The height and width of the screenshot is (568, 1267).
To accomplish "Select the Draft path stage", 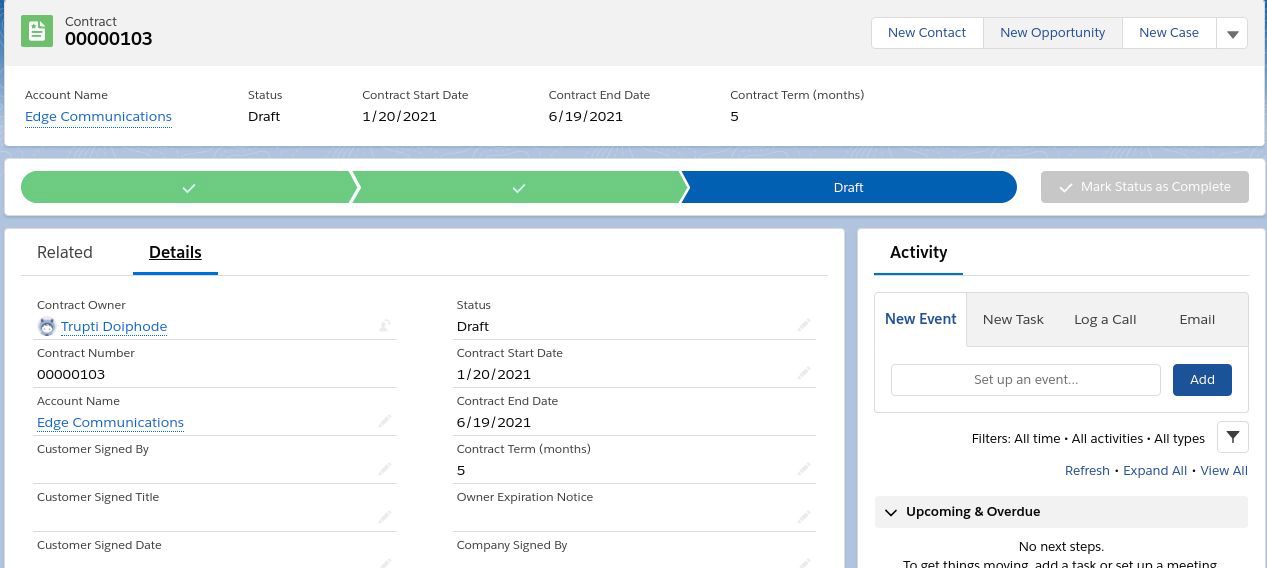I will tap(848, 187).
